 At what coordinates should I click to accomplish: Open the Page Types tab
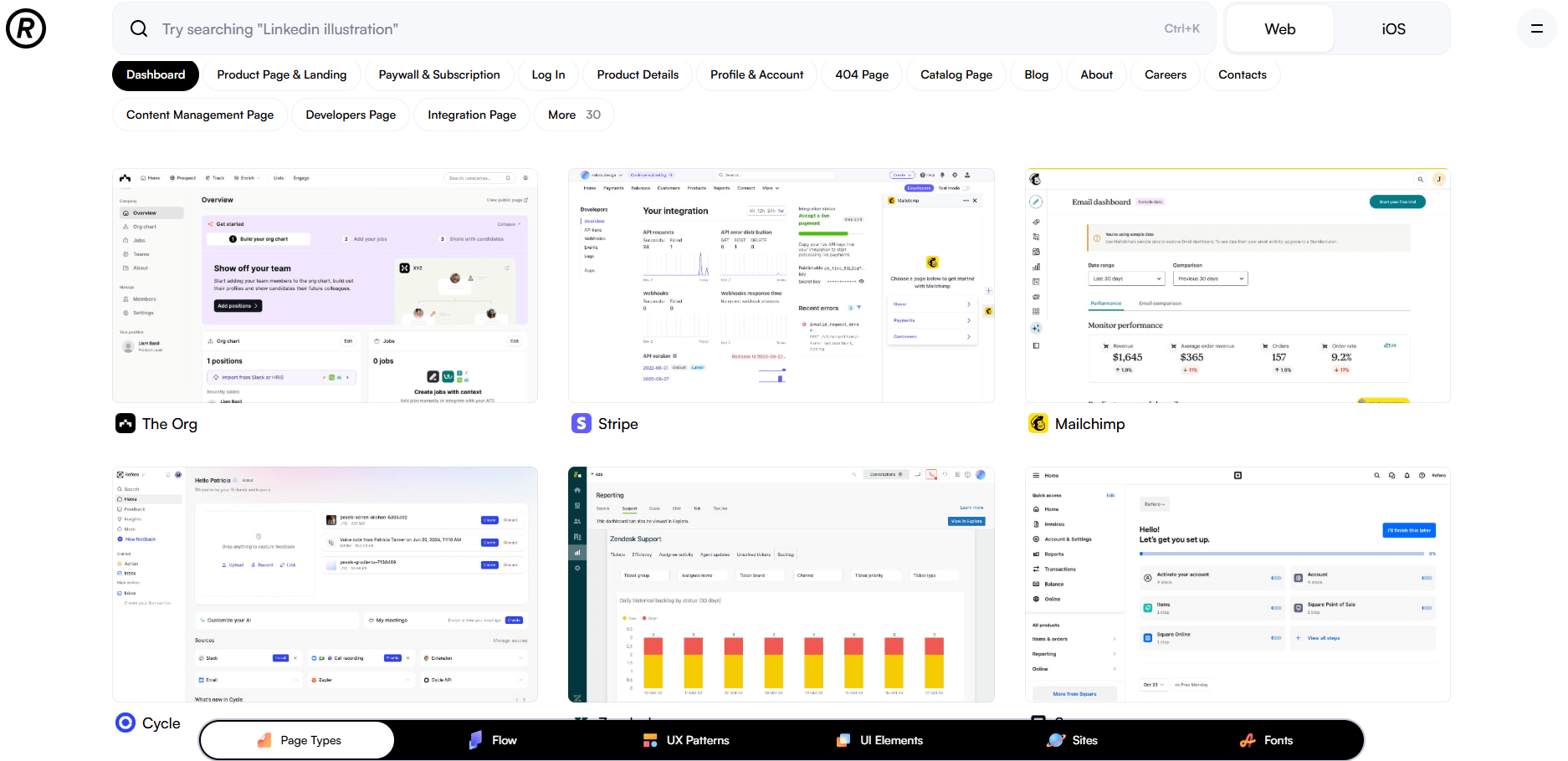pyautogui.click(x=297, y=740)
